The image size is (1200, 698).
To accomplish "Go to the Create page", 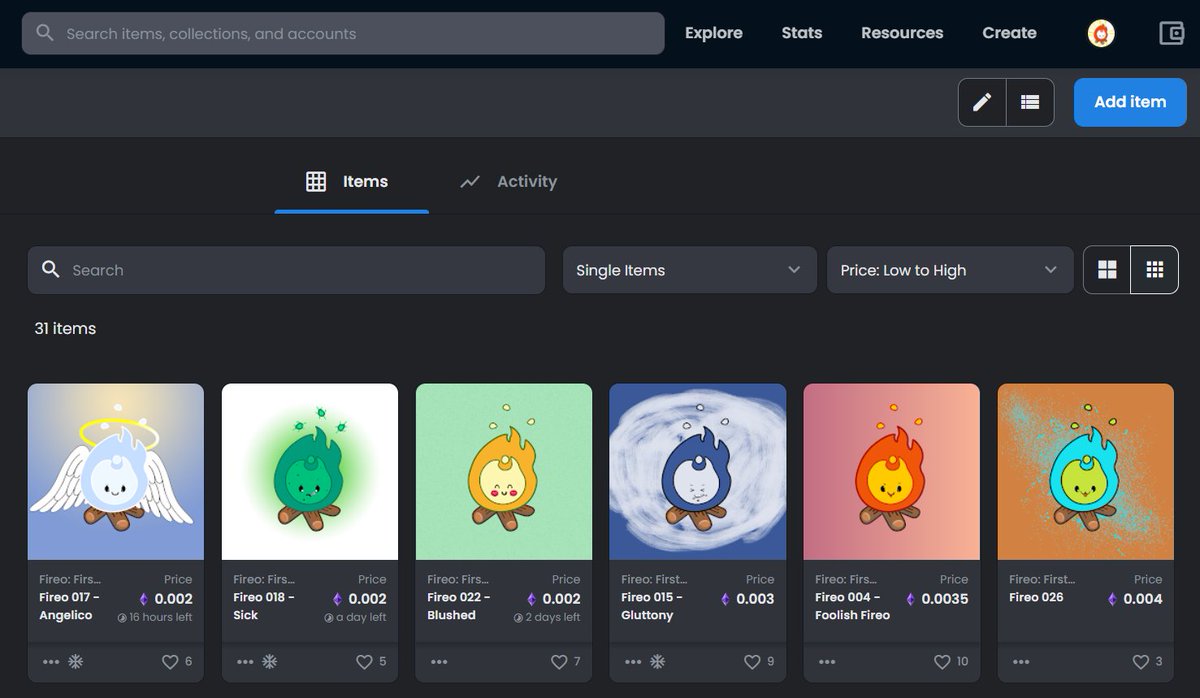I will point(1009,33).
